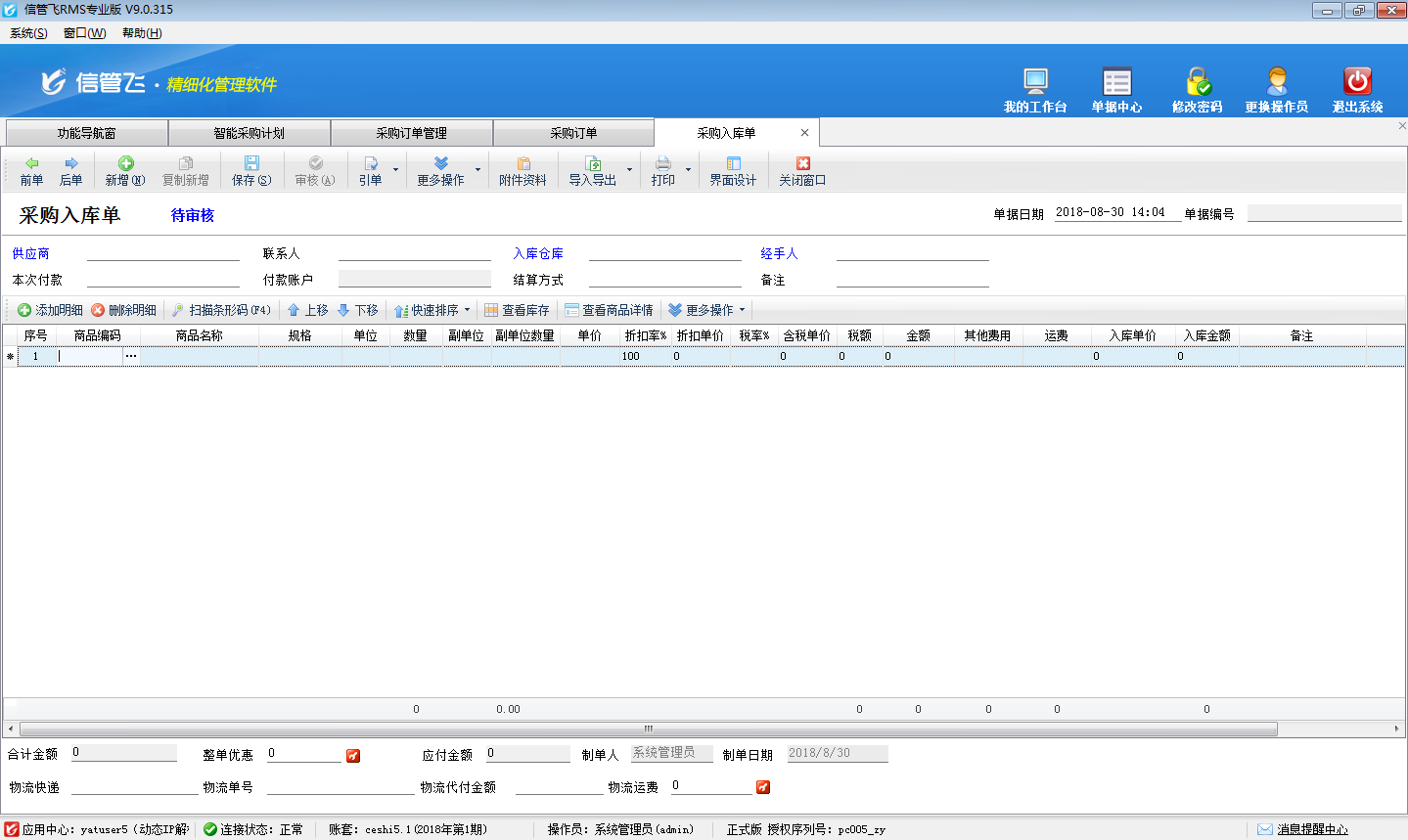Click 新增 new document toolbar button
Image resolution: width=1408 pixels, height=840 pixels.
(125, 170)
